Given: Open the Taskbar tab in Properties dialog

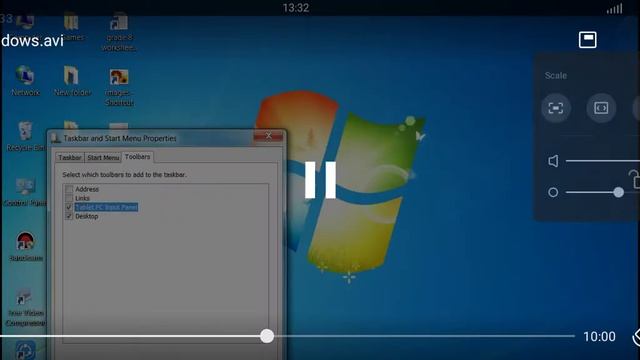Looking at the screenshot, I should pos(69,158).
